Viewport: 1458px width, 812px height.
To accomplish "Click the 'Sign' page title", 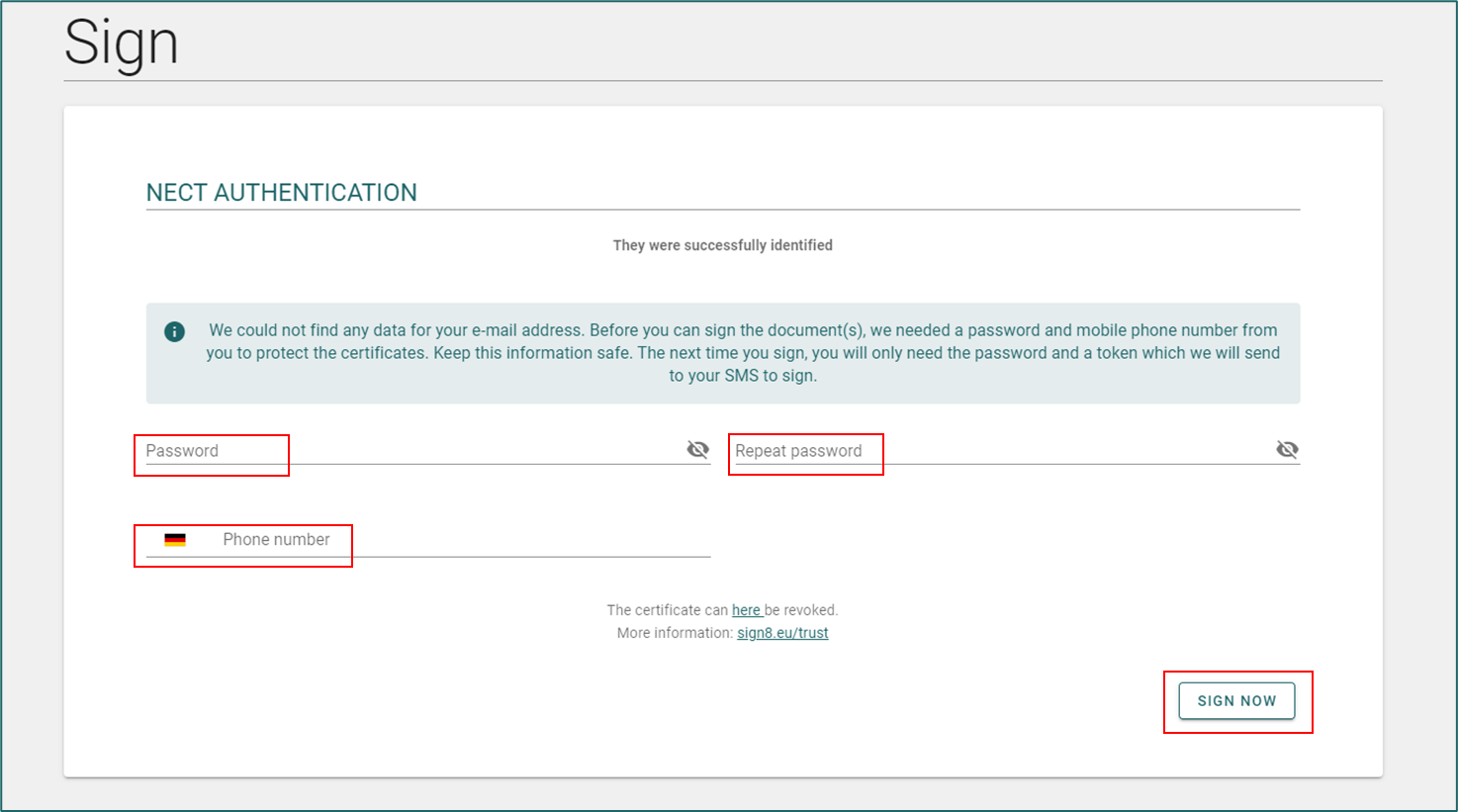I will pyautogui.click(x=122, y=44).
